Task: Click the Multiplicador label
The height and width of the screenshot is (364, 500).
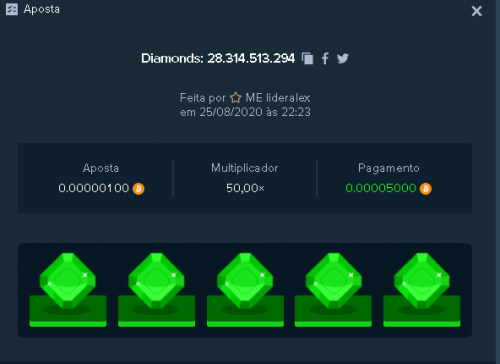Action: click(x=245, y=168)
